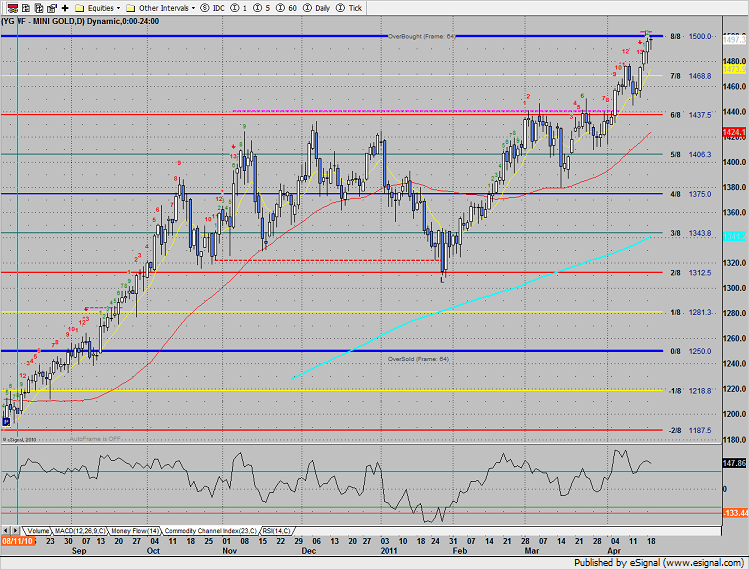The width and height of the screenshot is (749, 570).
Task: Click the Apr month label on time axis
Action: [x=614, y=551]
